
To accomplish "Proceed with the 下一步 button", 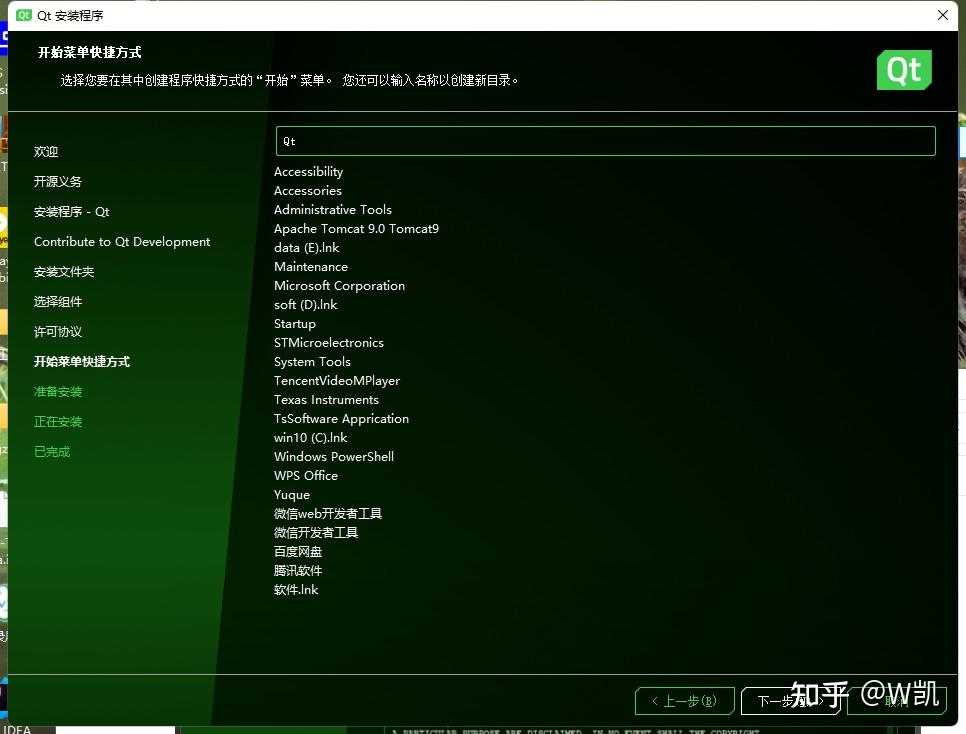I will [x=790, y=701].
